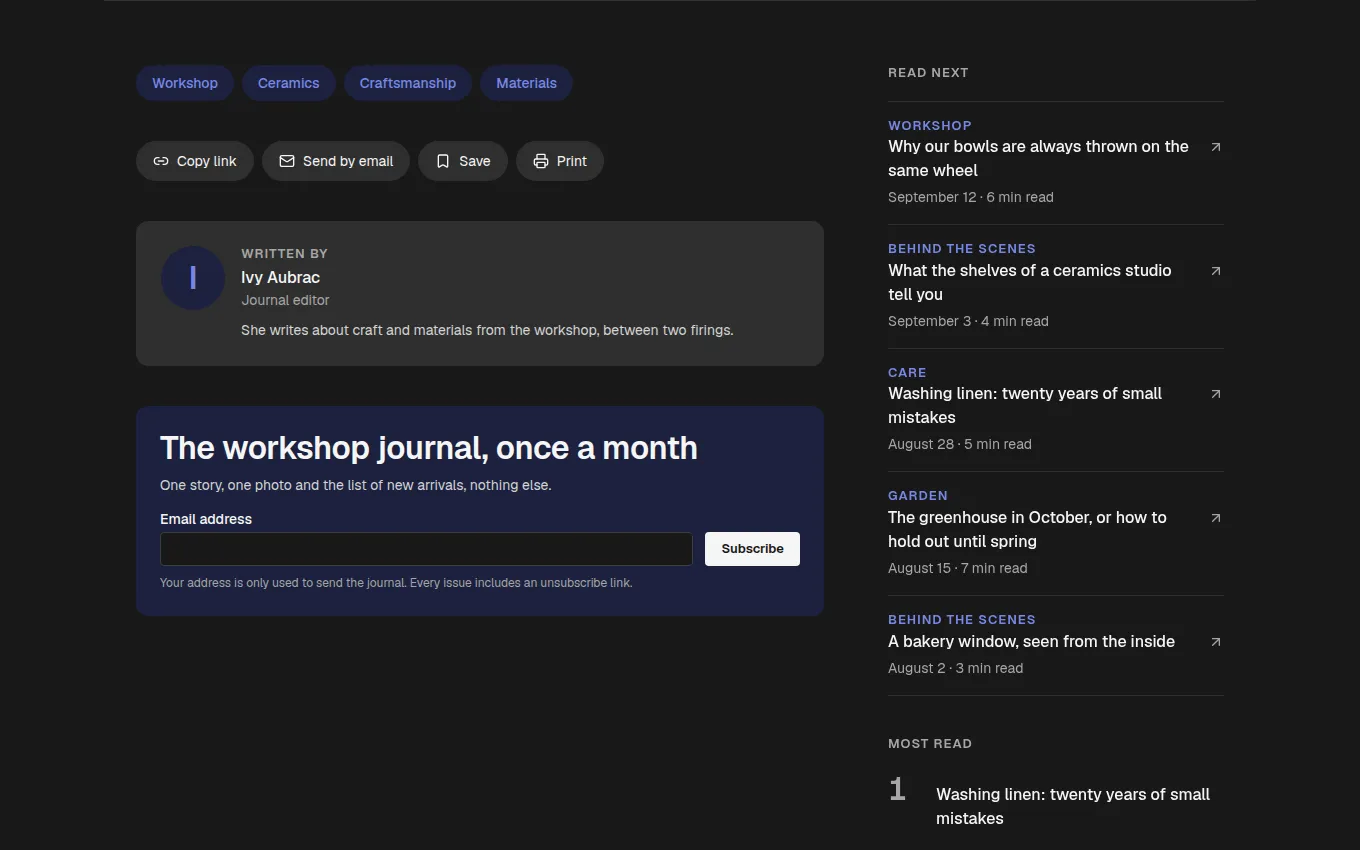Click the 'September 3 · 4 min read' text
Screen dimensions: 1360x850
click(x=968, y=321)
